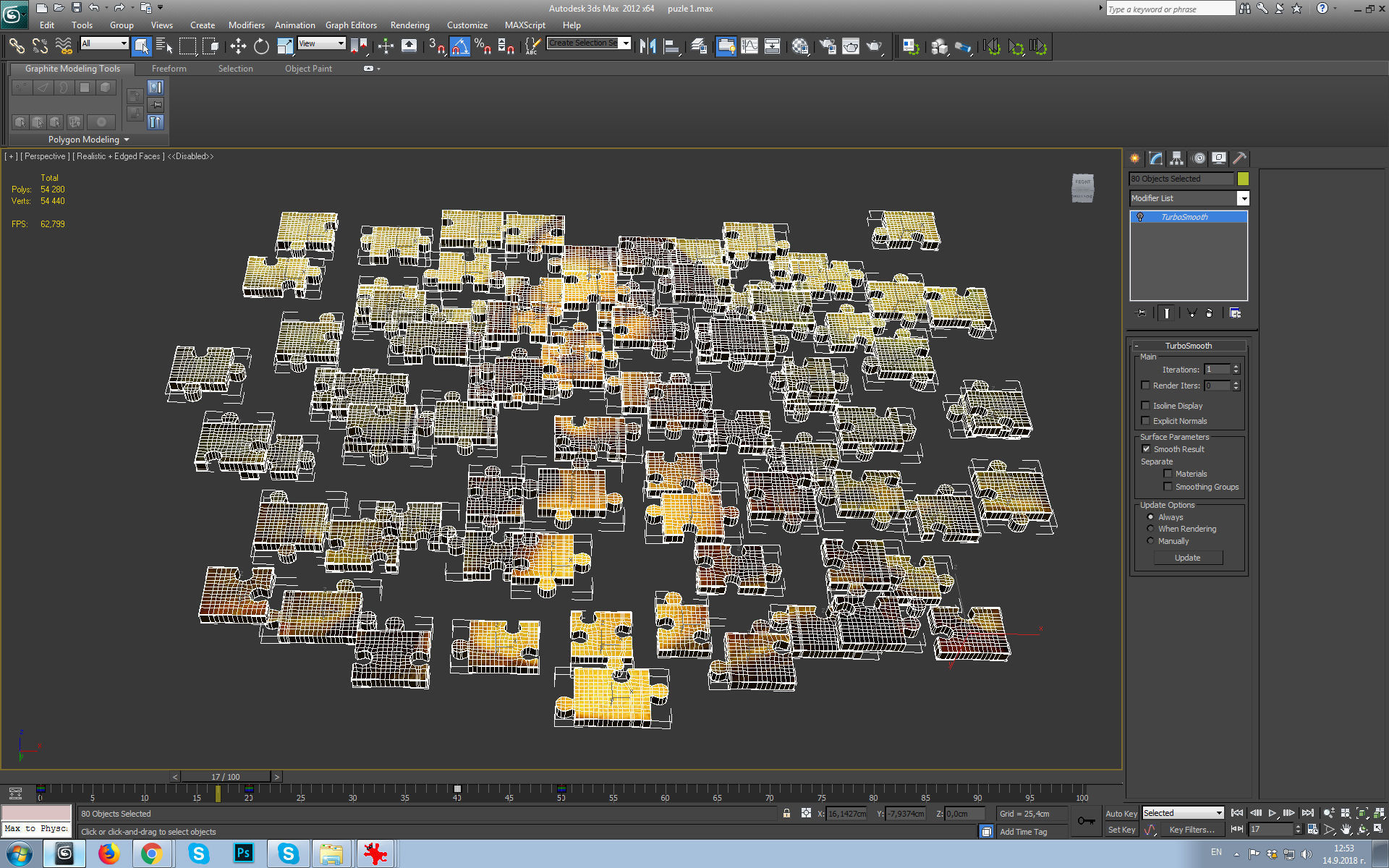Click the Rendered Frame Window icon
Screen dimensions: 1389x868
(851, 46)
